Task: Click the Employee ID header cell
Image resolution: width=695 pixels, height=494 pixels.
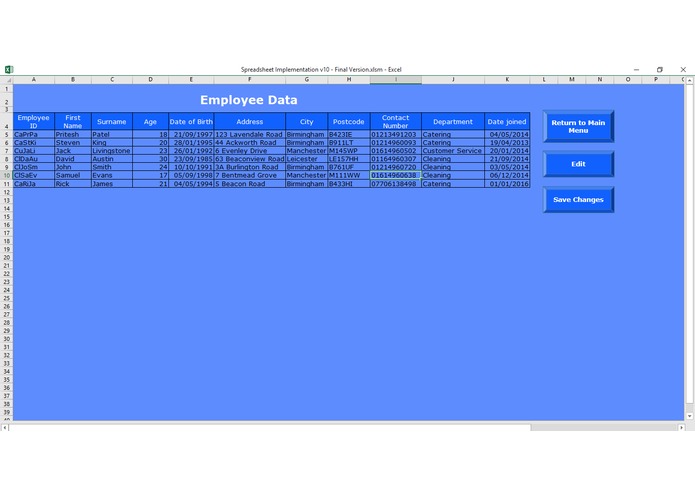Action: 34,121
